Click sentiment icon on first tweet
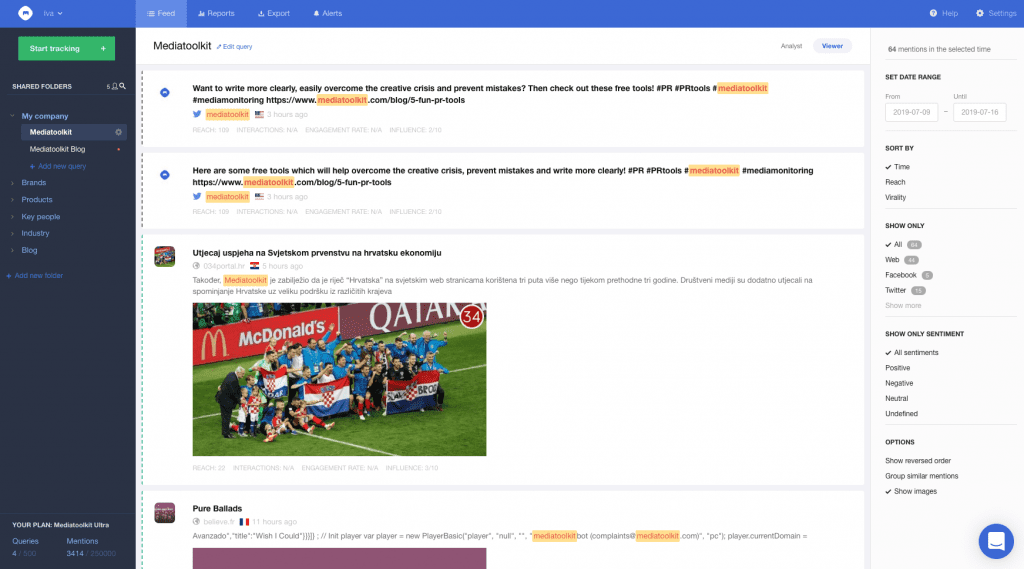The image size is (1024, 569). [x=165, y=93]
